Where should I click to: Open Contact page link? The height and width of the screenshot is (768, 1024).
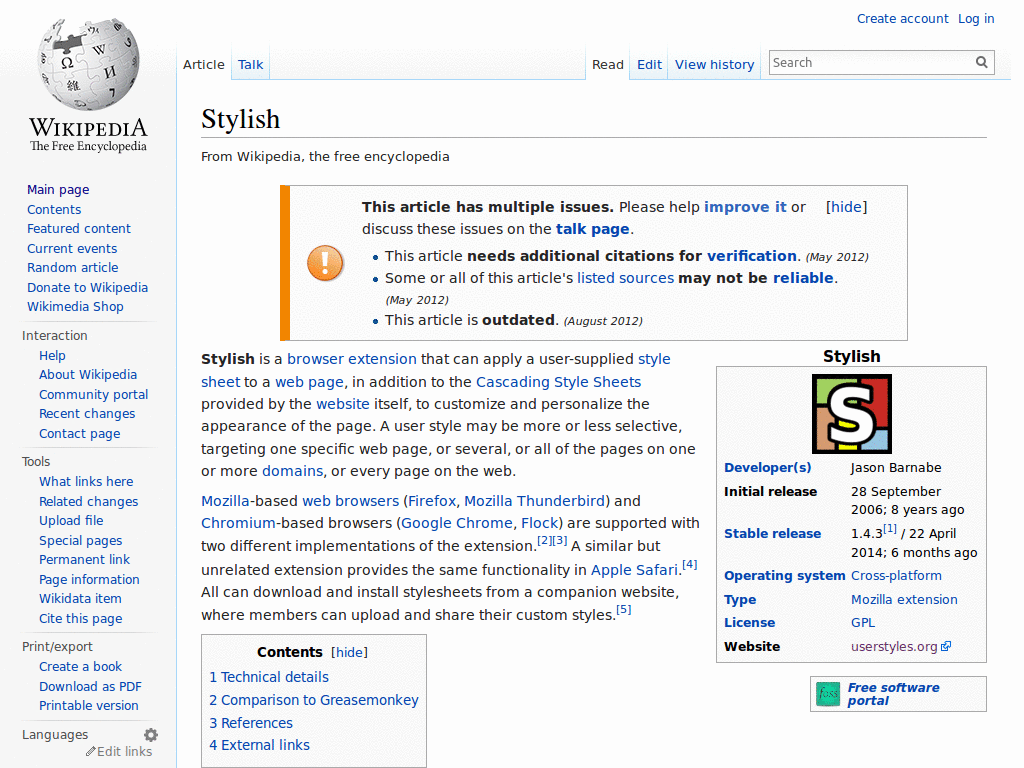coord(80,434)
